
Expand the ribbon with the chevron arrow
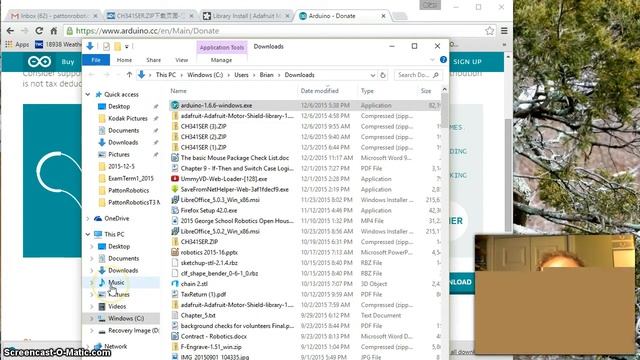click(x=433, y=60)
